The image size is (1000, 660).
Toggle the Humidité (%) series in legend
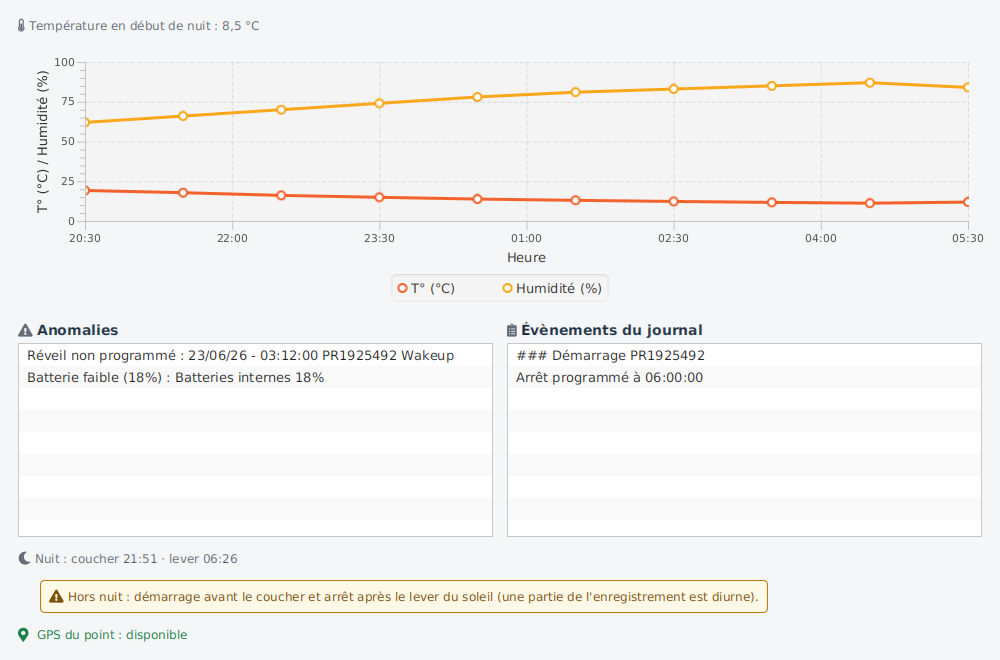coord(552,288)
